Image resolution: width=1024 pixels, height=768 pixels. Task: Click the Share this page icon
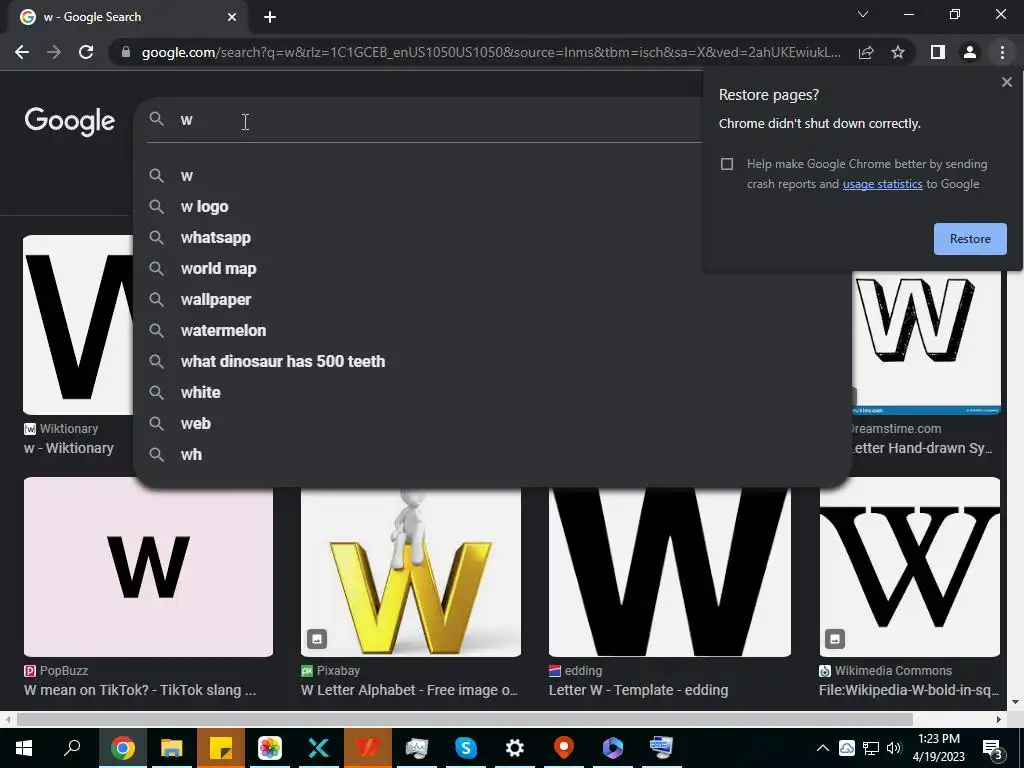(x=866, y=52)
